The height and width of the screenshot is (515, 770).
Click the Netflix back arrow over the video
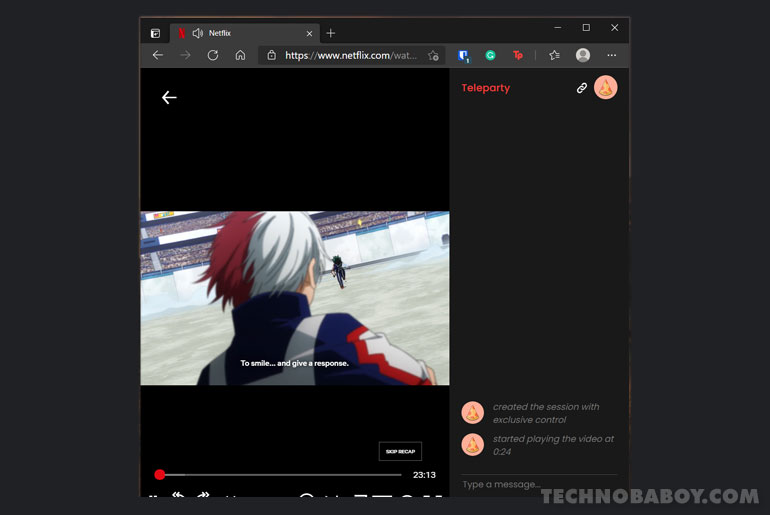point(169,97)
